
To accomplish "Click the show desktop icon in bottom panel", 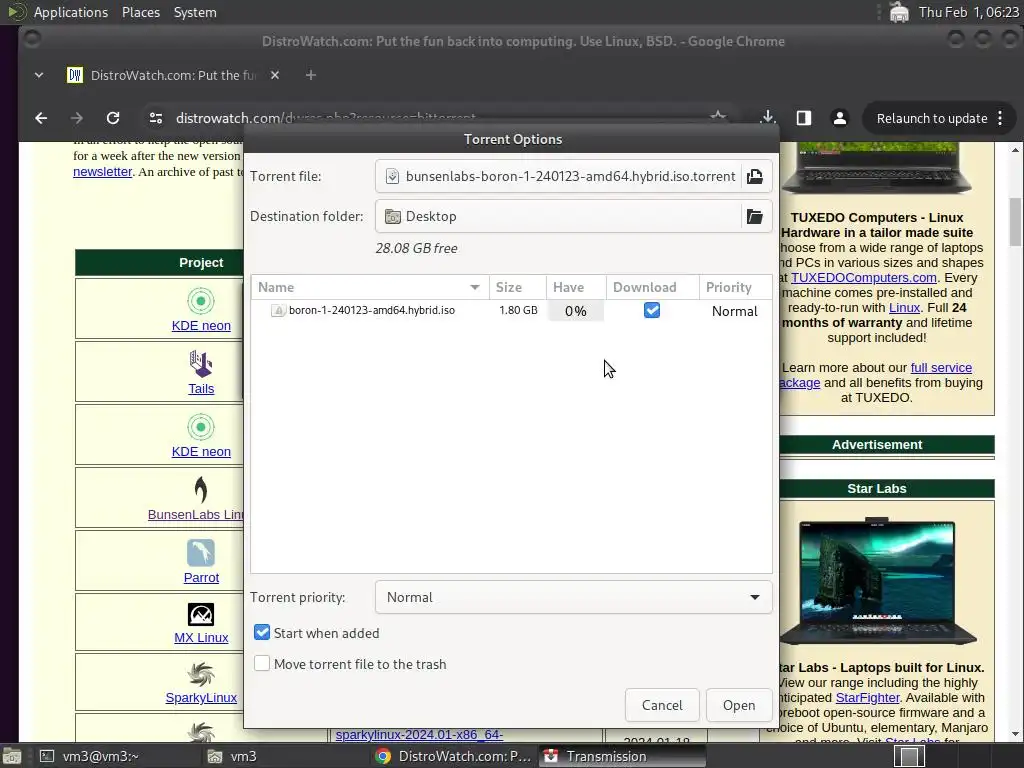I will [11, 756].
